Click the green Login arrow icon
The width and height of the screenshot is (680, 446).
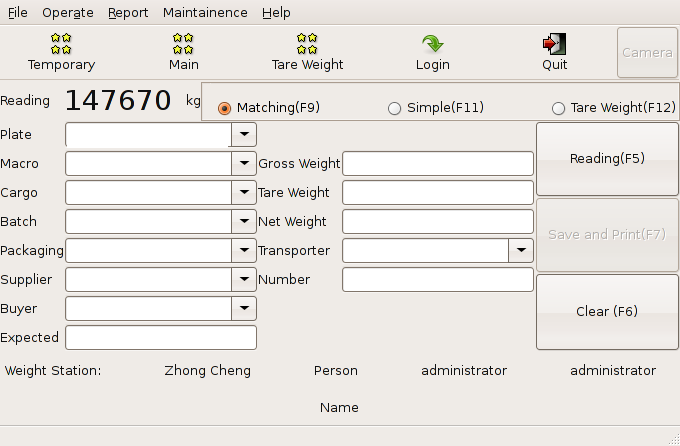pos(432,44)
